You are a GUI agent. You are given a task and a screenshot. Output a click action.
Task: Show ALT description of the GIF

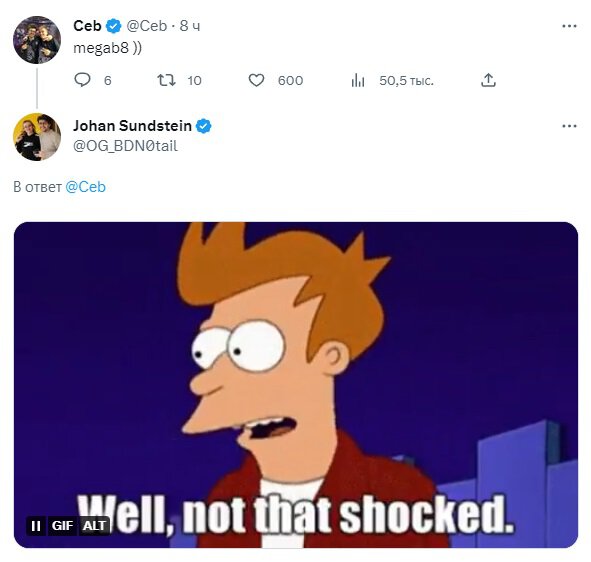point(94,526)
